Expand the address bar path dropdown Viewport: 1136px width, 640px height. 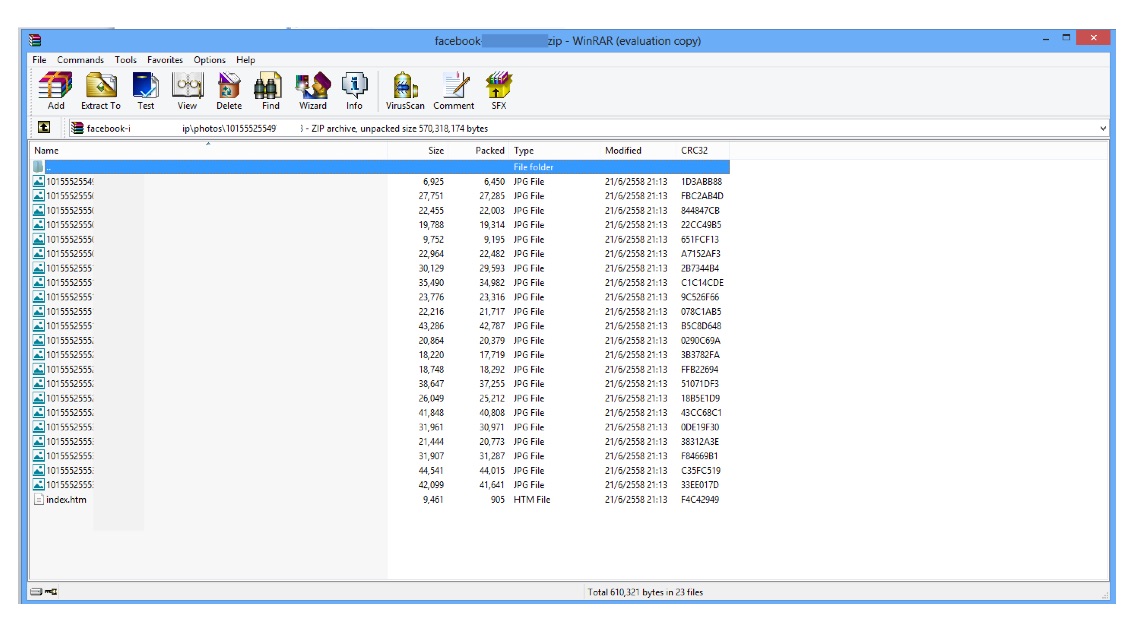tap(1103, 128)
